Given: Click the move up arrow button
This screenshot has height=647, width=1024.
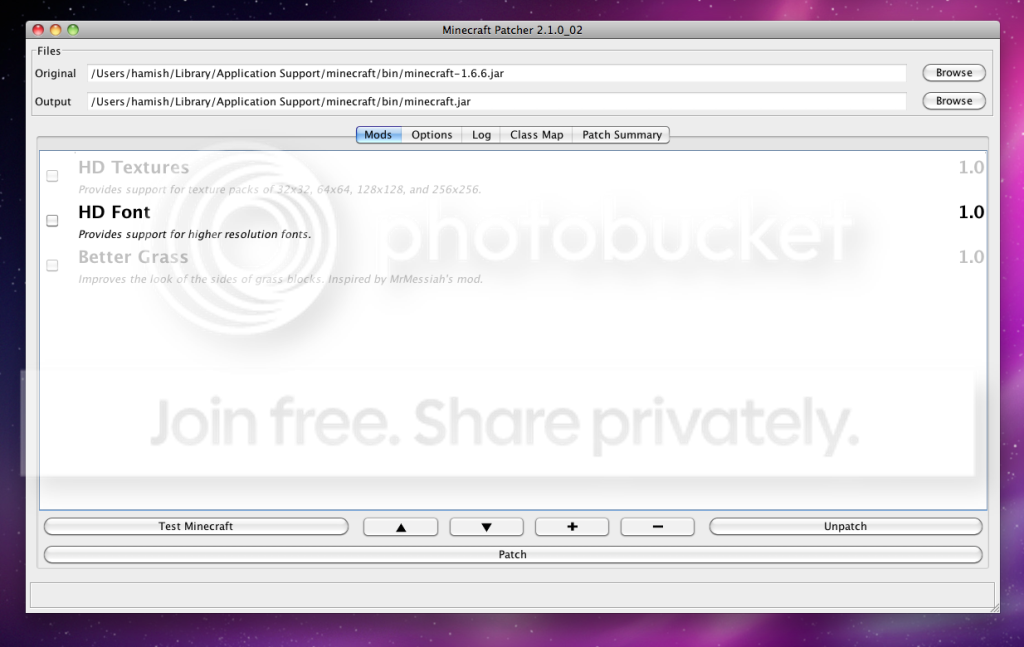Looking at the screenshot, I should 401,527.
